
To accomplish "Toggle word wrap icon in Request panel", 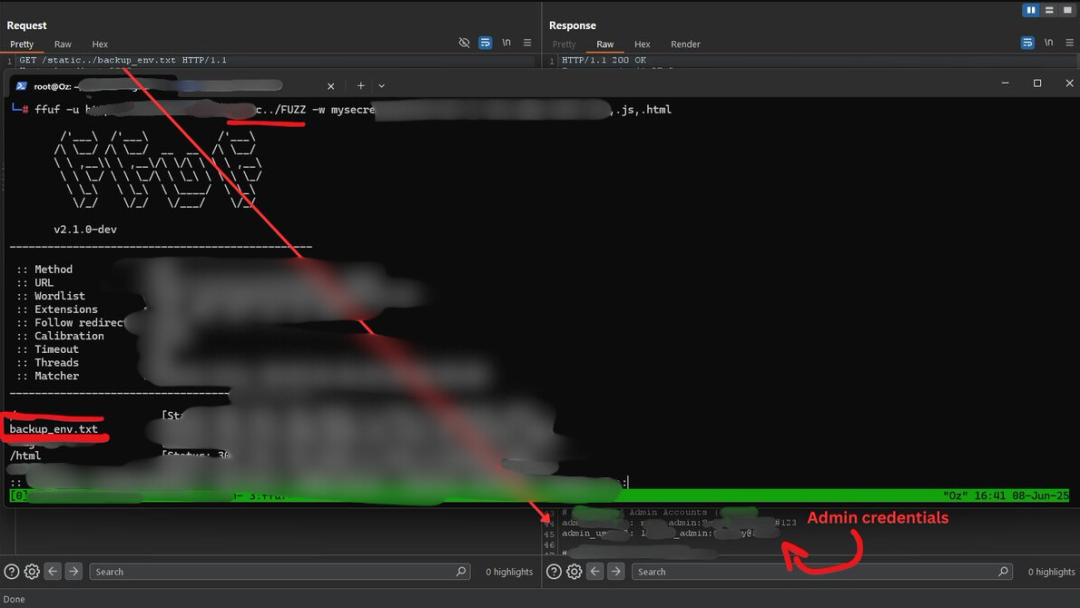I will [485, 43].
